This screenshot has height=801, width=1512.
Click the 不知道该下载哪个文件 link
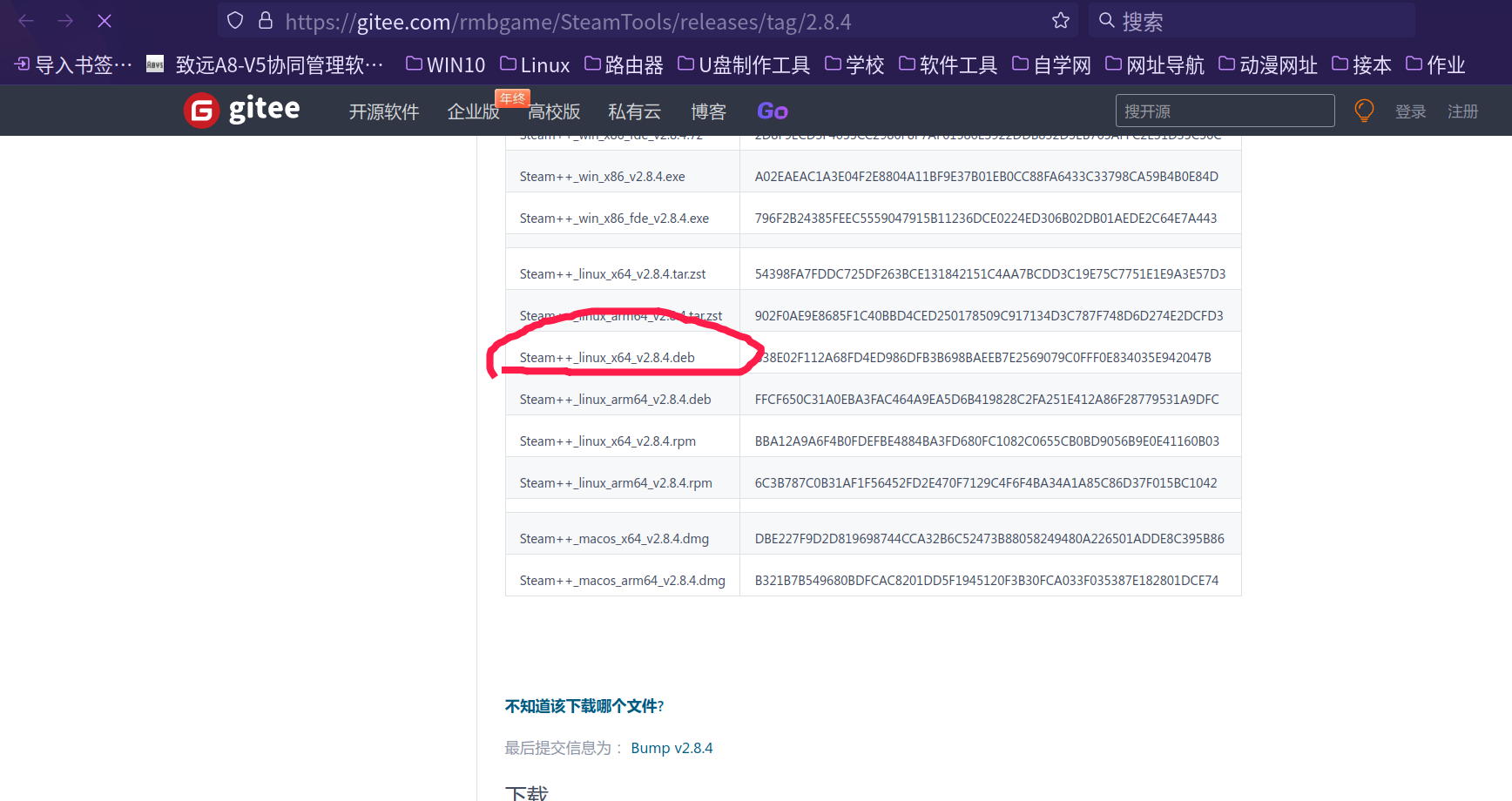point(583,706)
